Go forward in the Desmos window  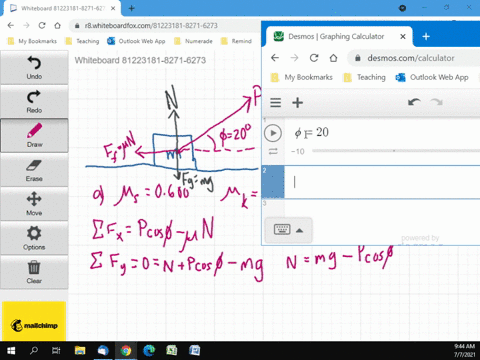coord(294,58)
